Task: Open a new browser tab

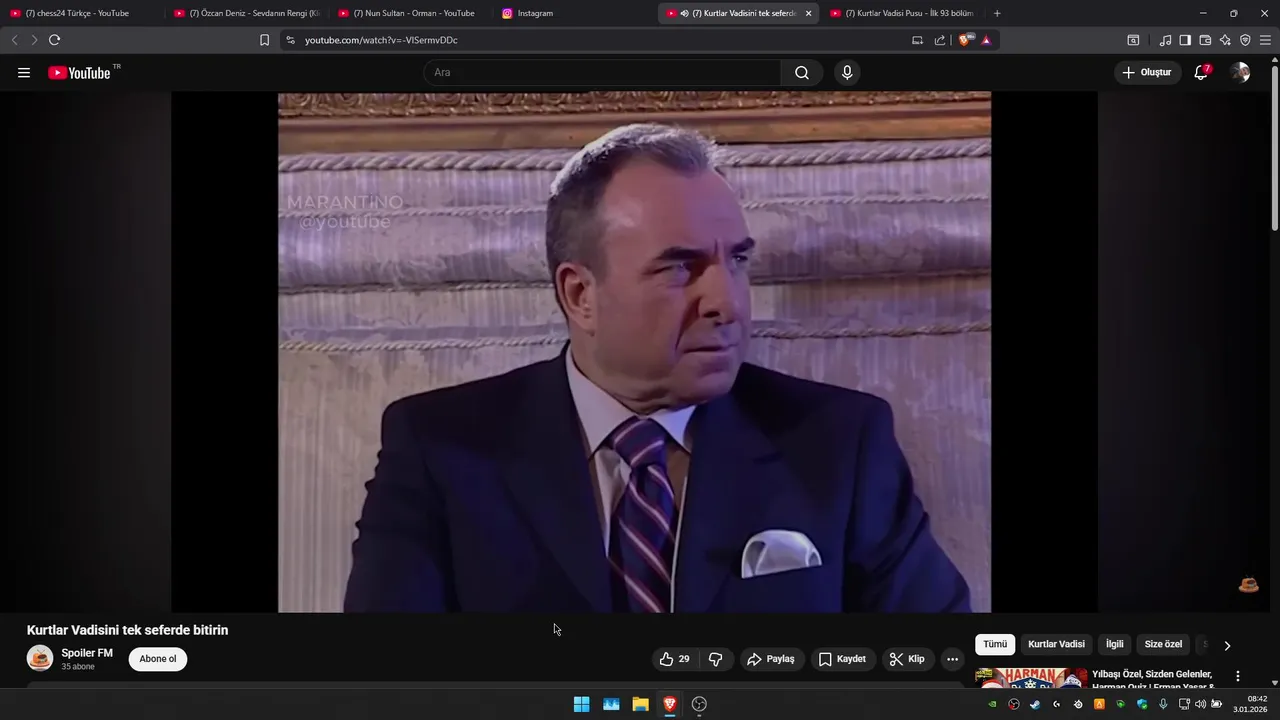Action: 997,13
